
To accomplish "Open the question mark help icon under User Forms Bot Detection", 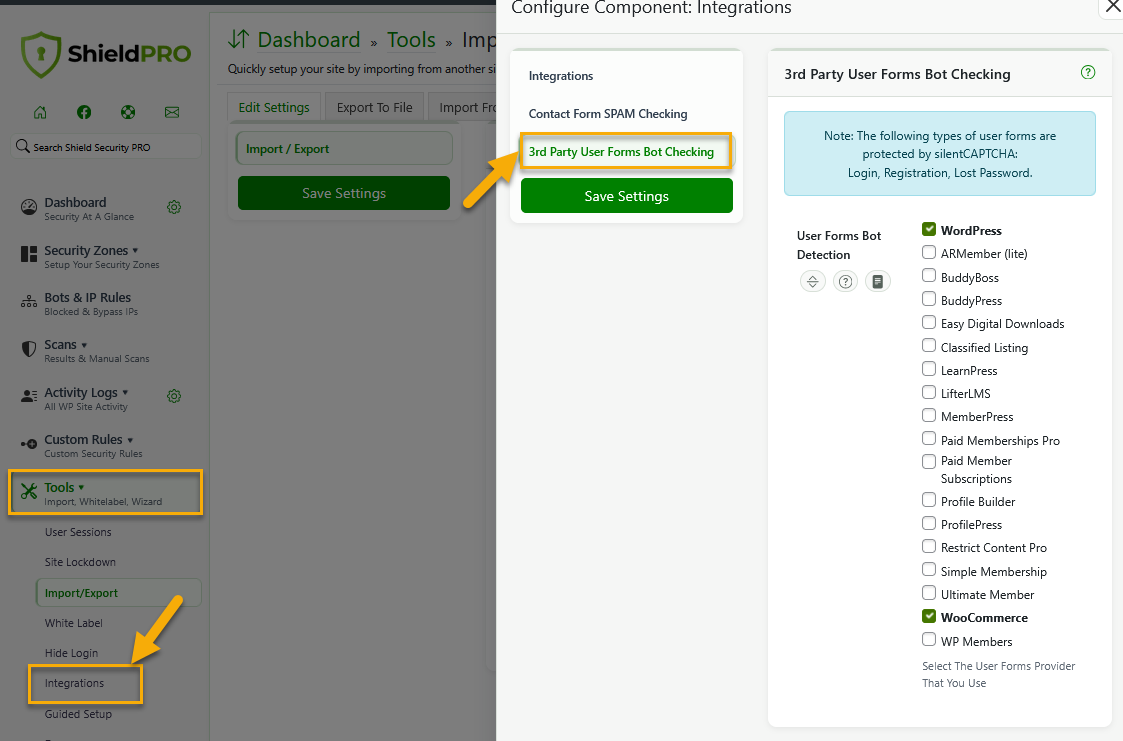I will [845, 281].
